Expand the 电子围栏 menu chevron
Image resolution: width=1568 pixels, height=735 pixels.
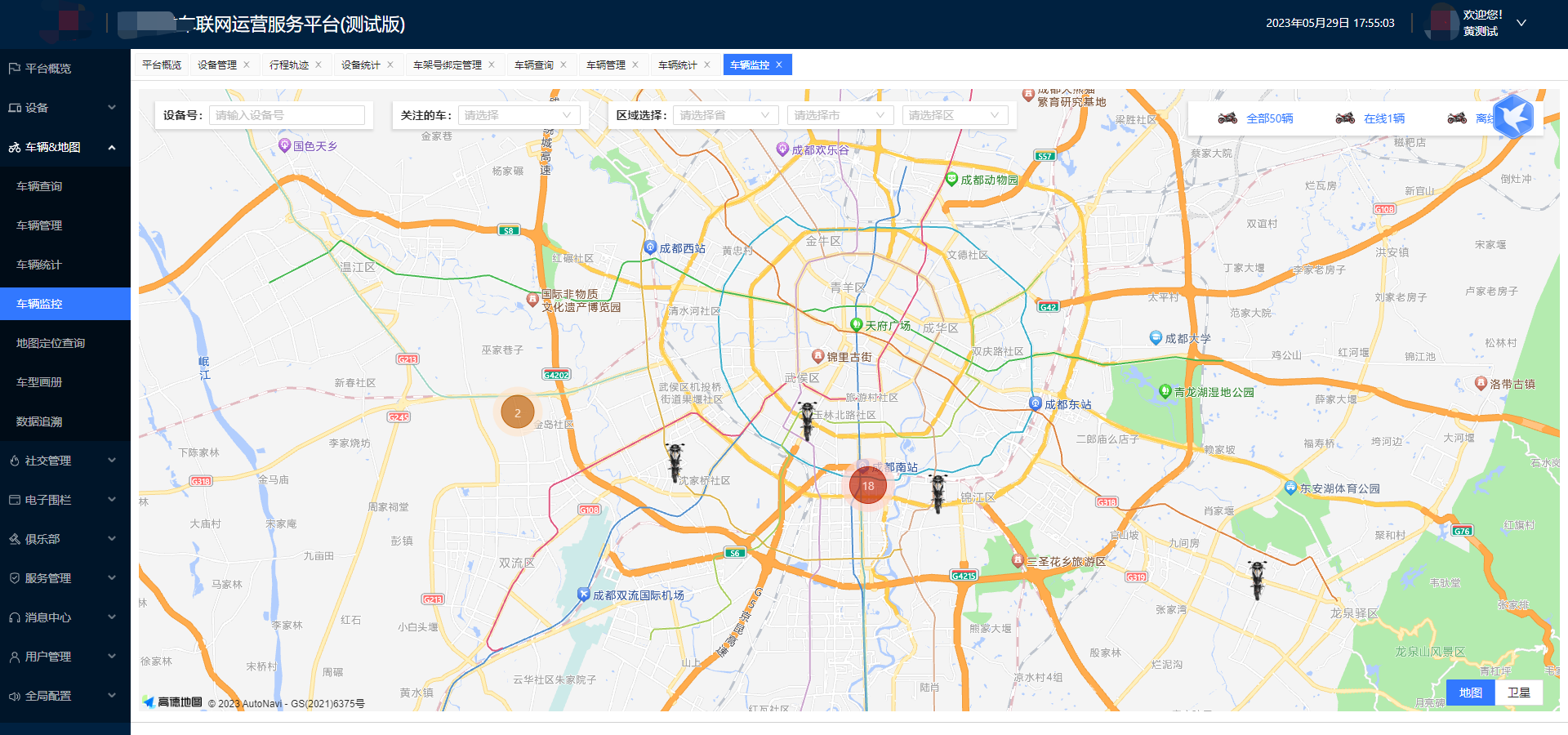[x=112, y=500]
